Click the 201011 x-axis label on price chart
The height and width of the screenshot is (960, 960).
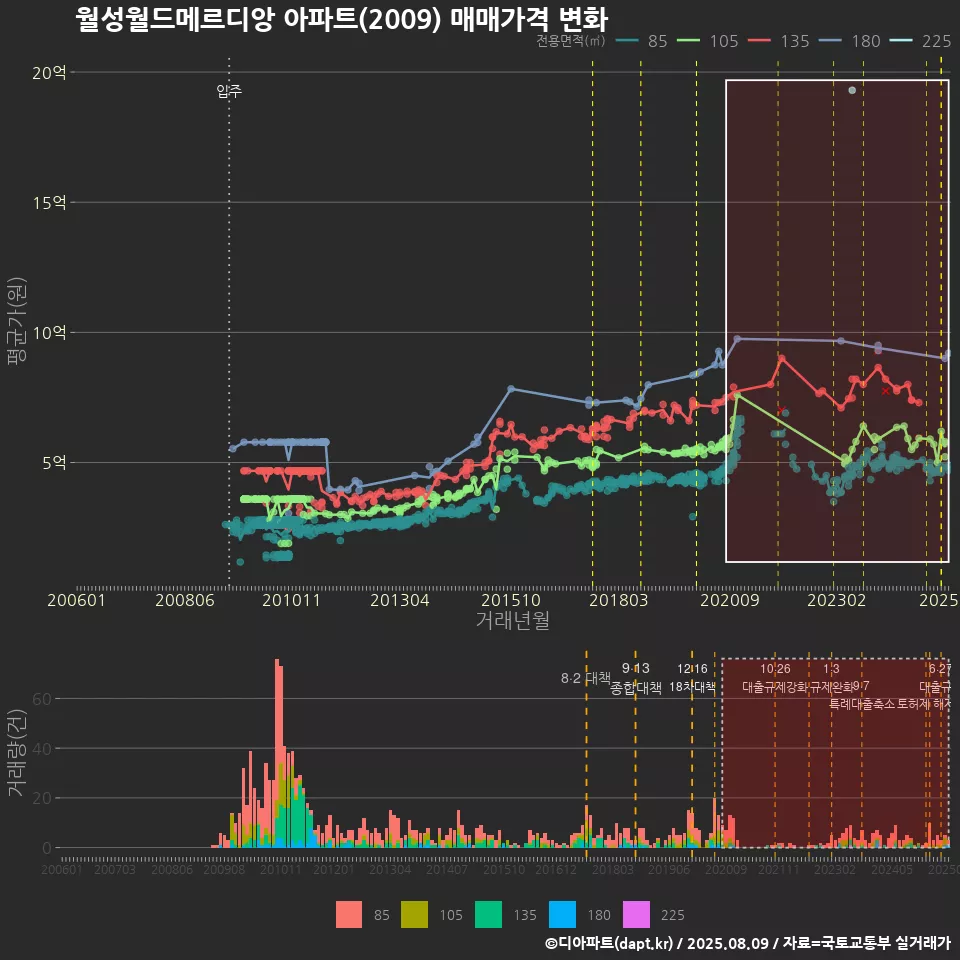[291, 600]
